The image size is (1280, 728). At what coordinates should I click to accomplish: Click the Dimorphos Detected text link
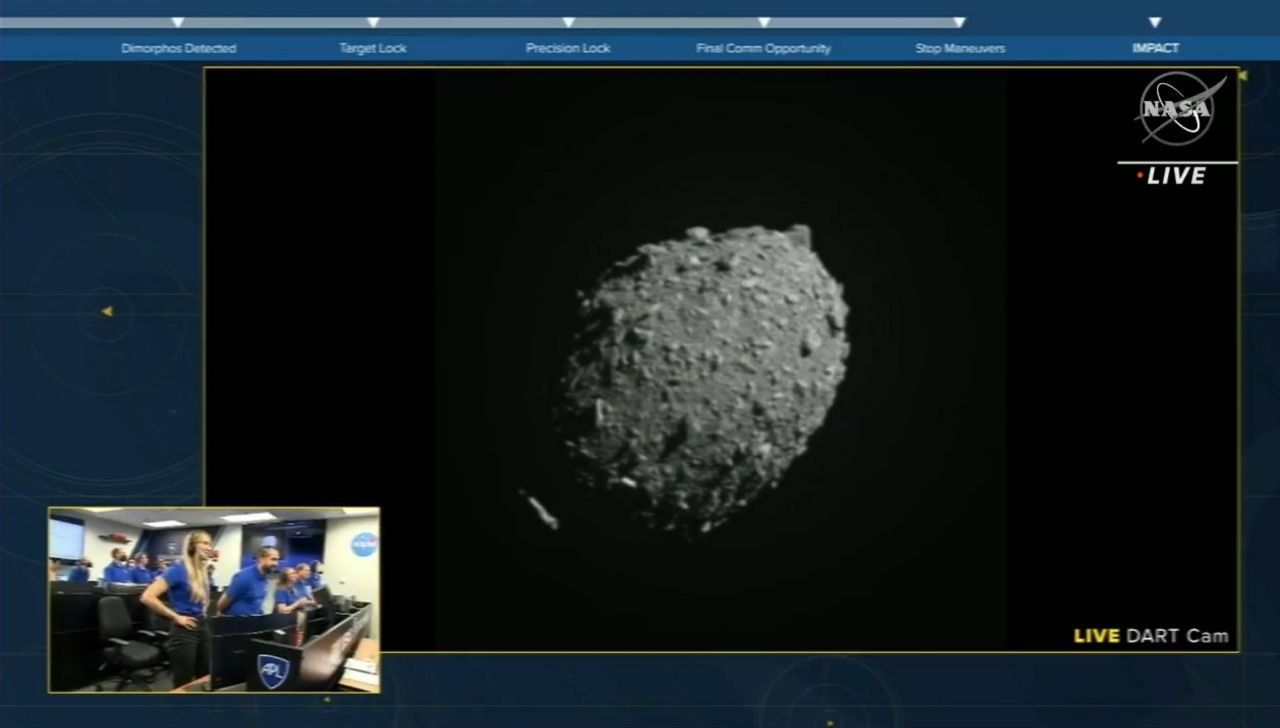pos(178,47)
